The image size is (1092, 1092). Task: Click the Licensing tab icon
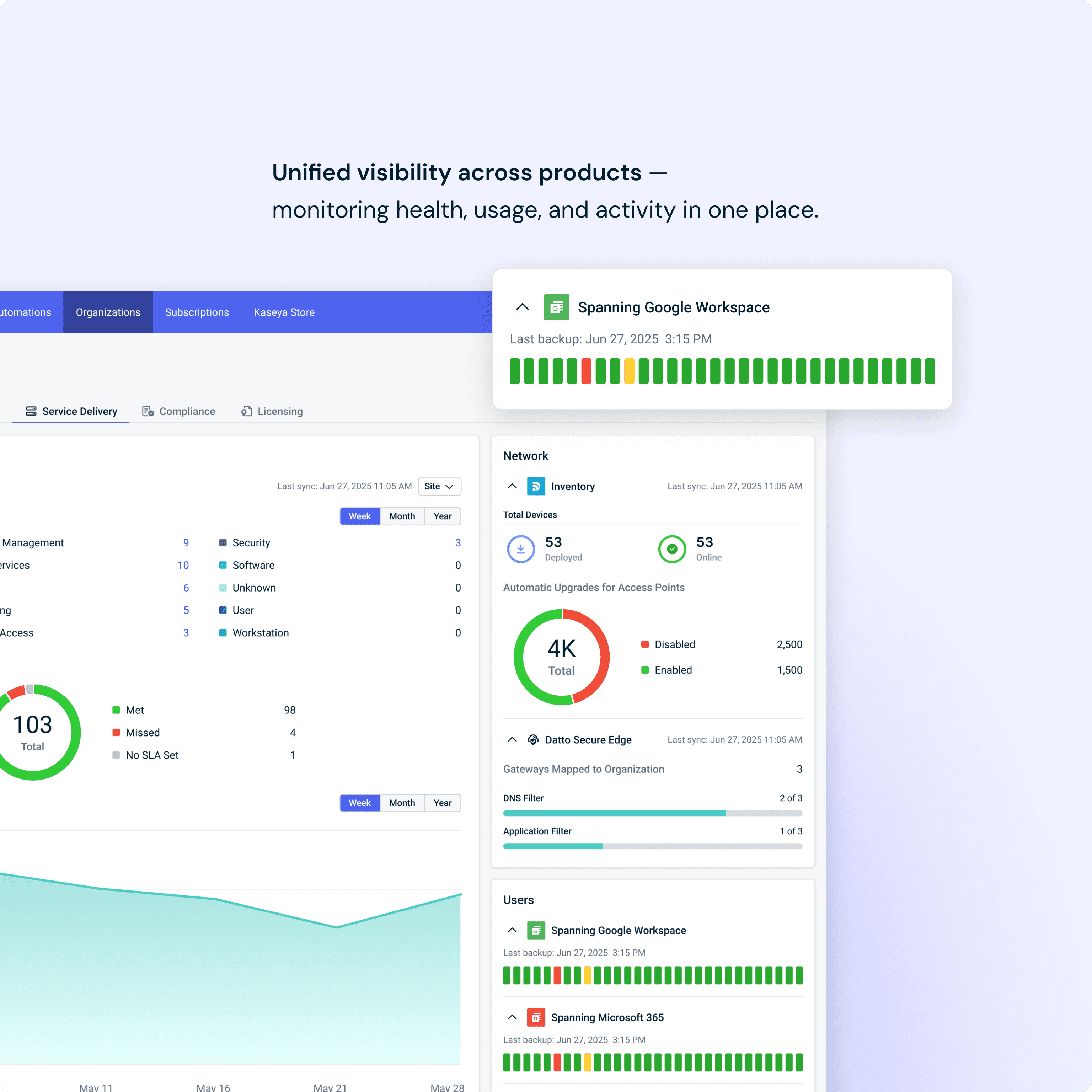click(246, 412)
